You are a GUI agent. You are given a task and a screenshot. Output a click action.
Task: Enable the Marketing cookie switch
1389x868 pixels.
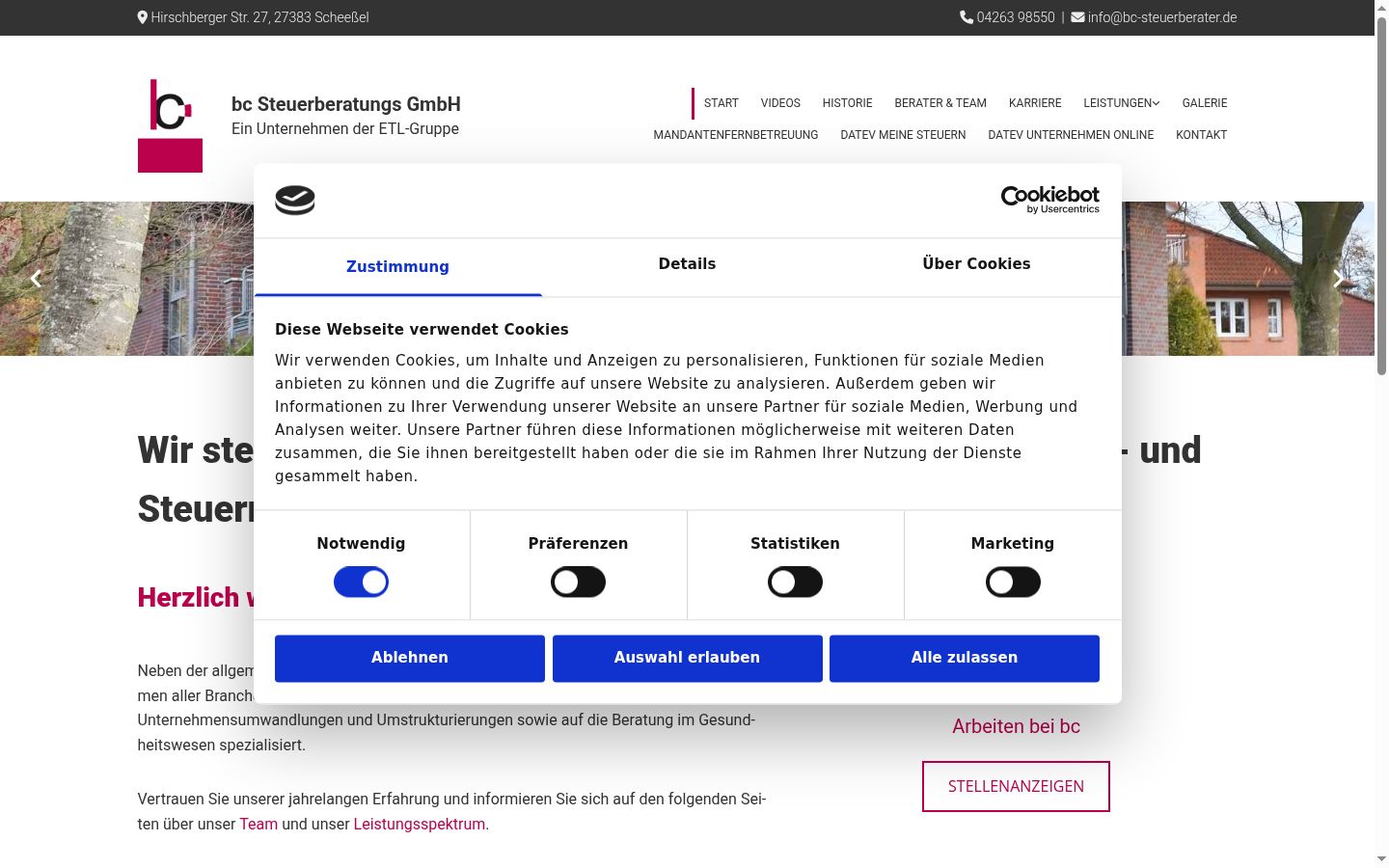(1013, 583)
